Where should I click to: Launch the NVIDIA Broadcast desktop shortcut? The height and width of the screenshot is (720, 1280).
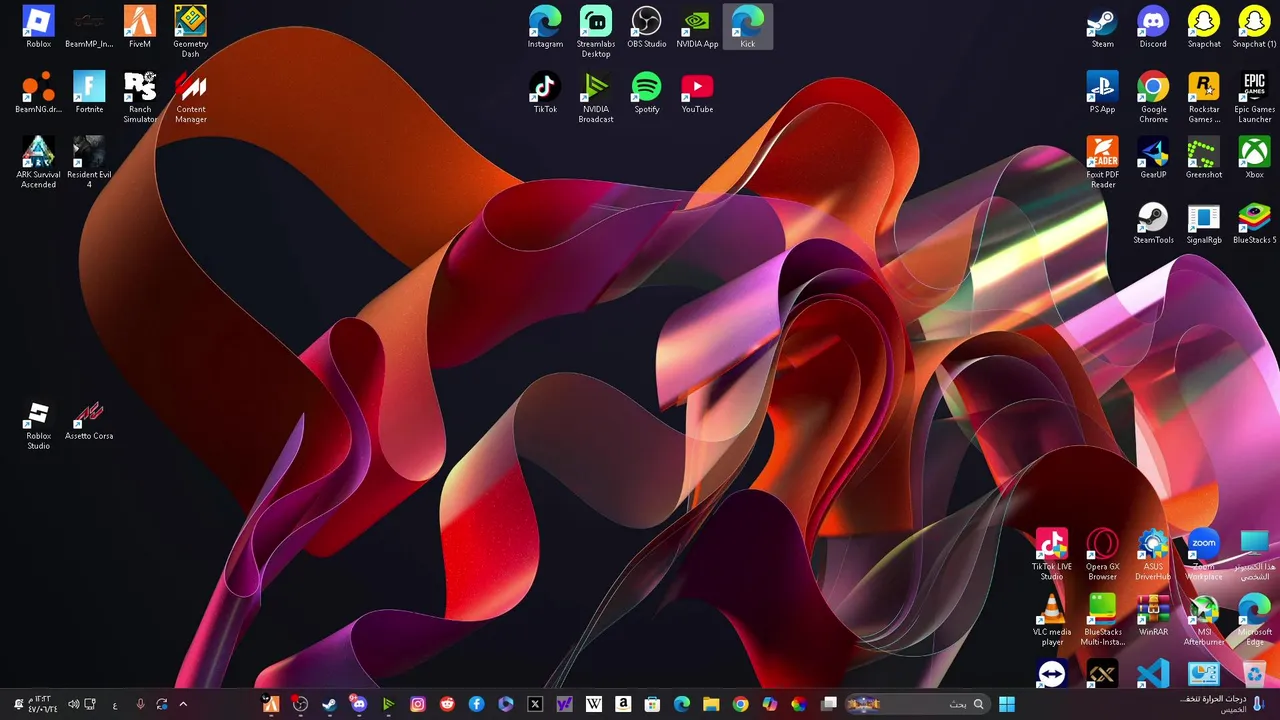[596, 97]
